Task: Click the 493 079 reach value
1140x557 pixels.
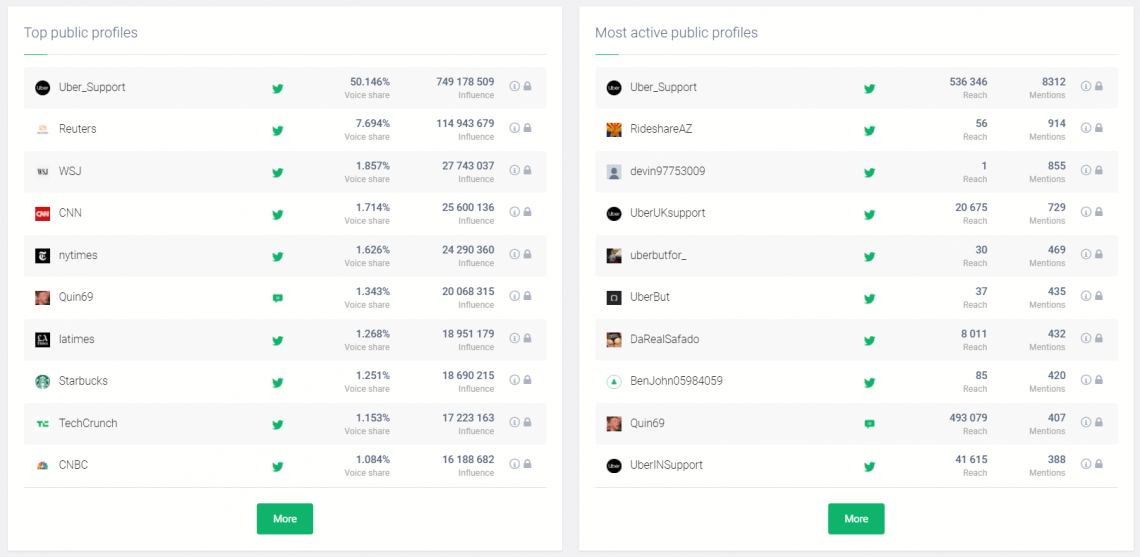Action: (x=968, y=417)
